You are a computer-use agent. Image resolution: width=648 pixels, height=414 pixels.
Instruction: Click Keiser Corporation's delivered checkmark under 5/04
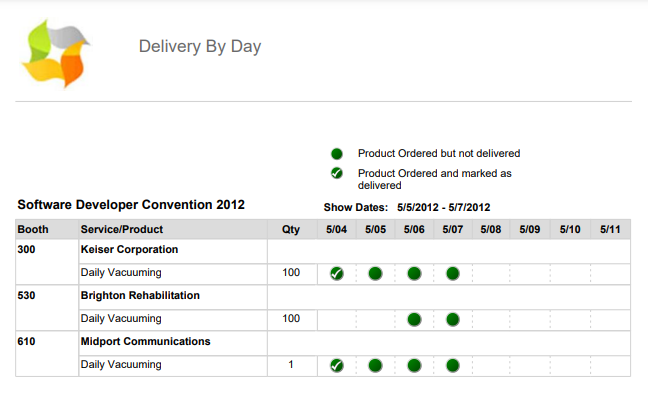(x=337, y=273)
